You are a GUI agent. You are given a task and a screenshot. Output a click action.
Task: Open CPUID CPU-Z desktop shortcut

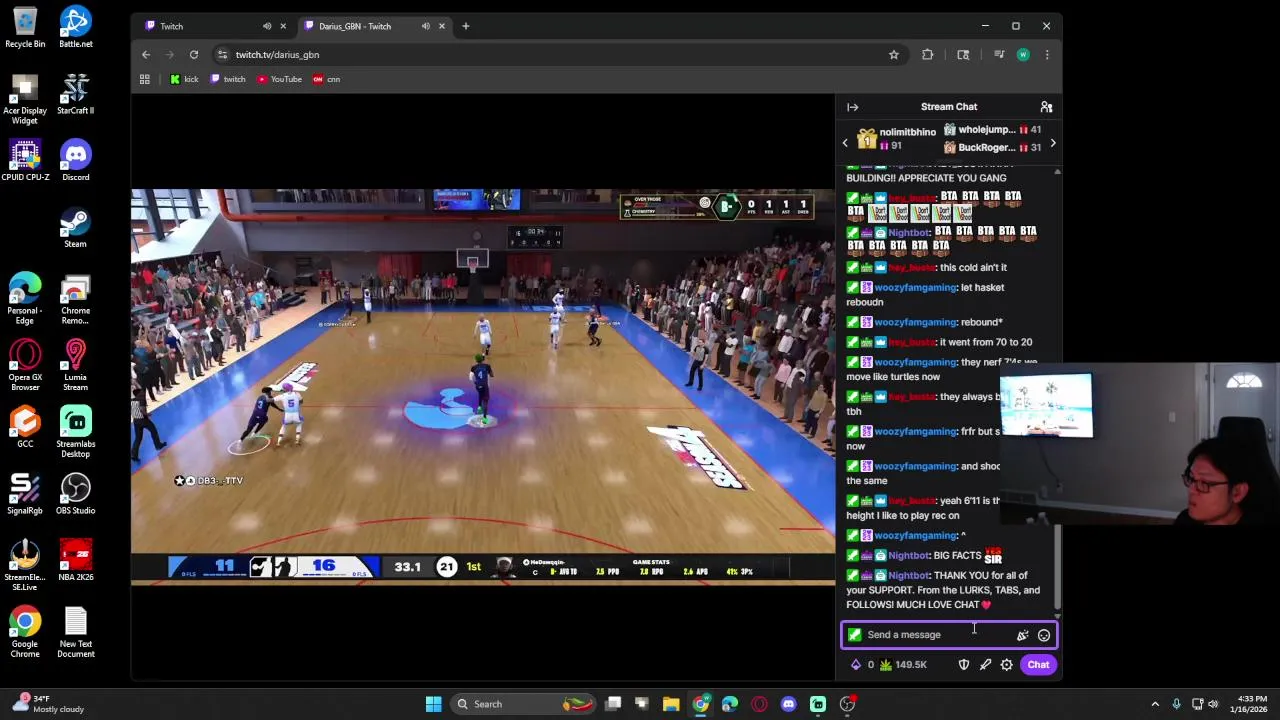pos(25,160)
